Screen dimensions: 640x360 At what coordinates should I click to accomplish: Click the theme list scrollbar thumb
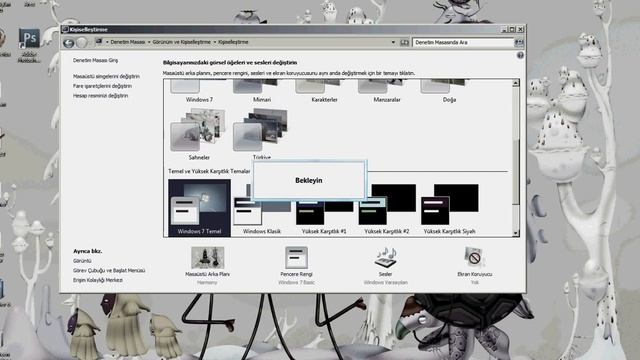(x=516, y=171)
